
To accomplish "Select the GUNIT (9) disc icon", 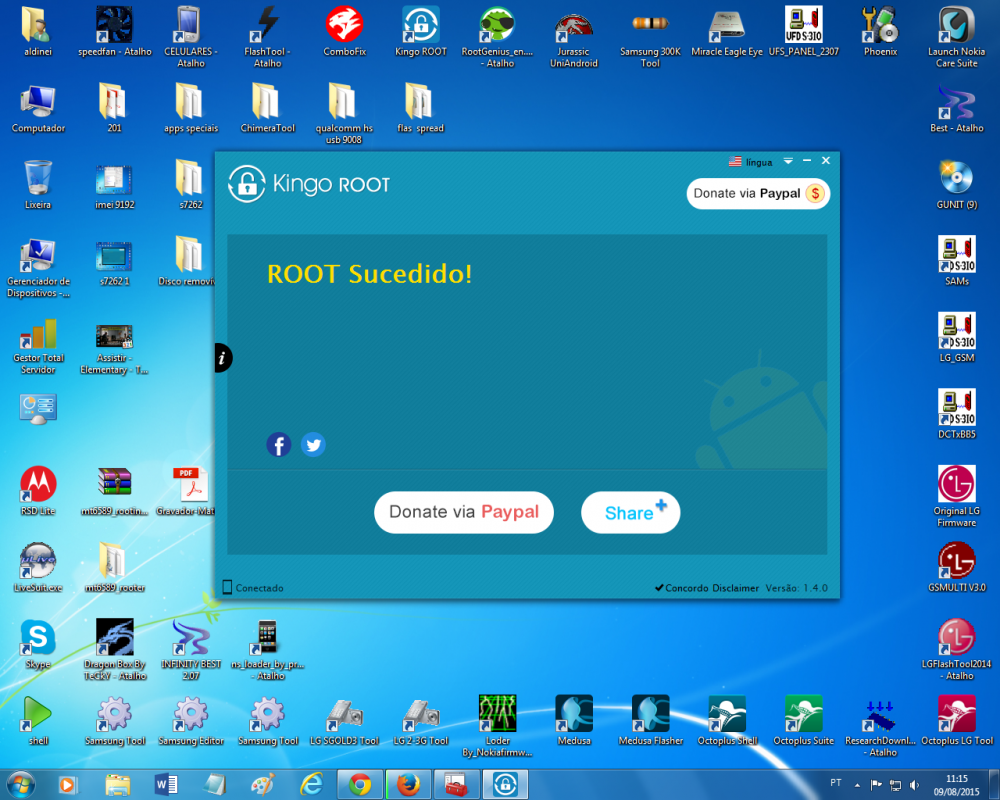I will click(x=957, y=185).
